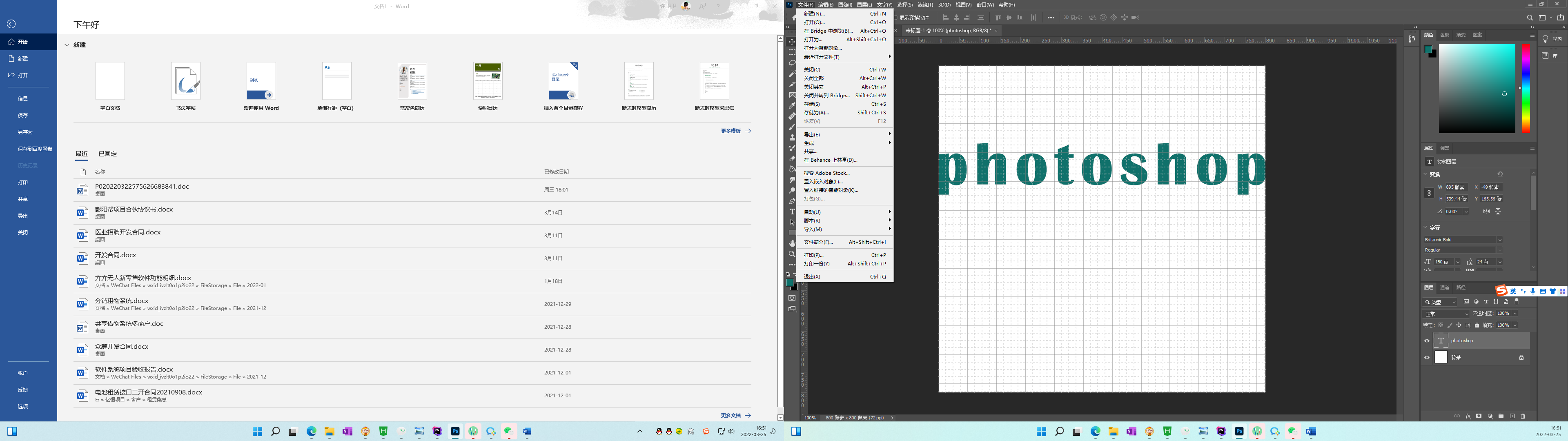Click the flip horizontal icon in Properties

(x=1486, y=212)
